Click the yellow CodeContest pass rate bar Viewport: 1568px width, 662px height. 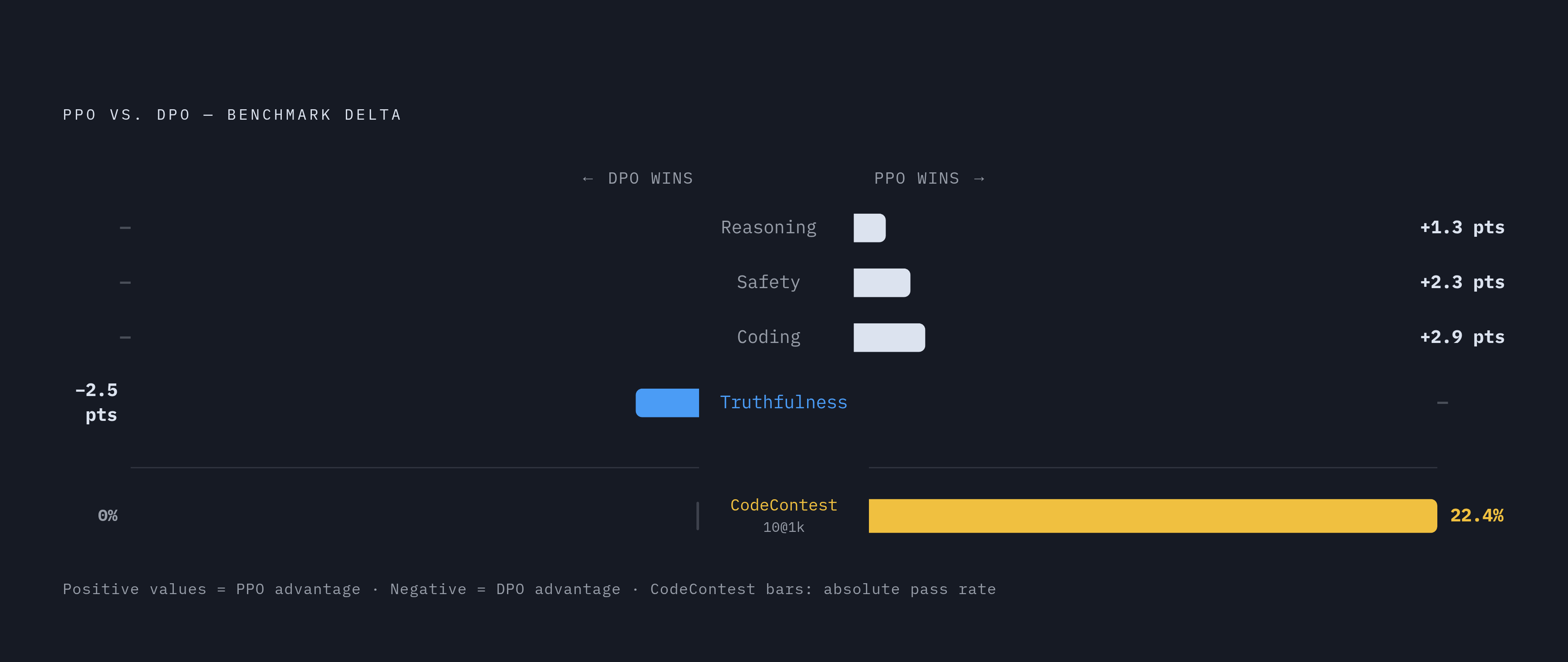[1152, 515]
